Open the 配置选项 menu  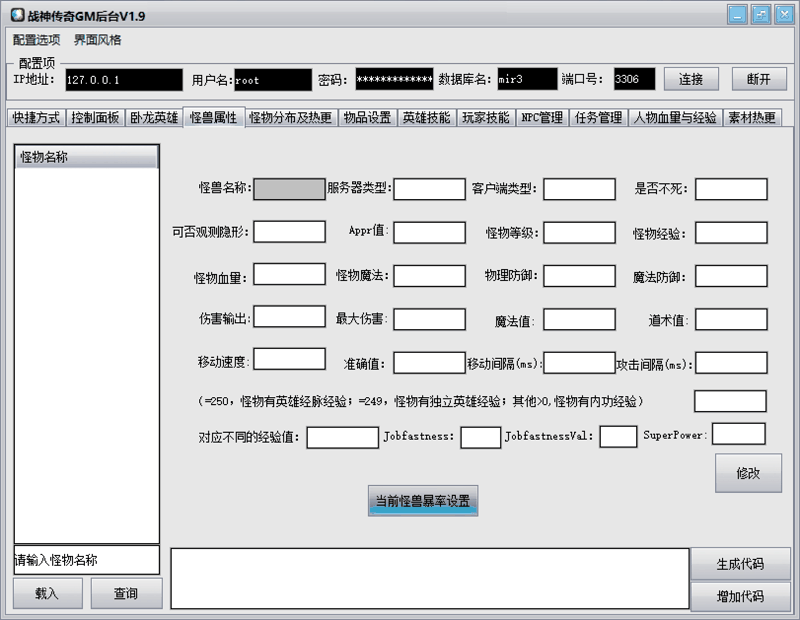pyautogui.click(x=35, y=40)
